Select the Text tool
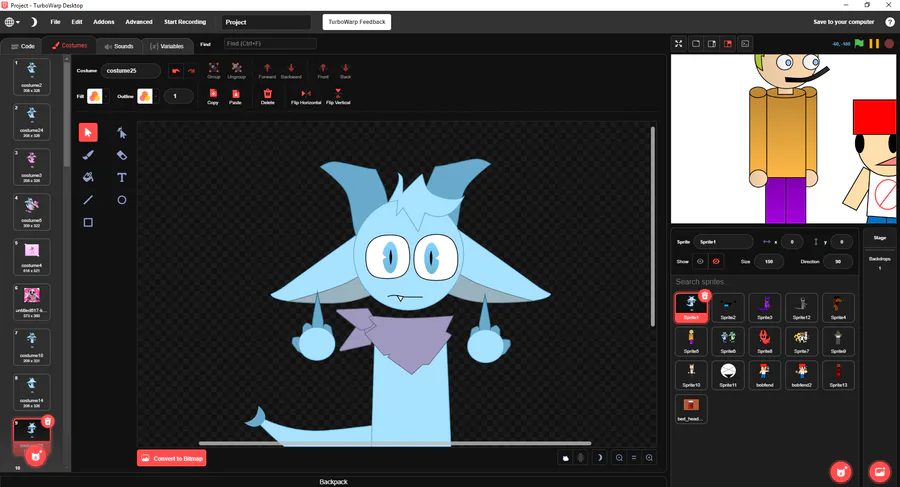 (122, 177)
